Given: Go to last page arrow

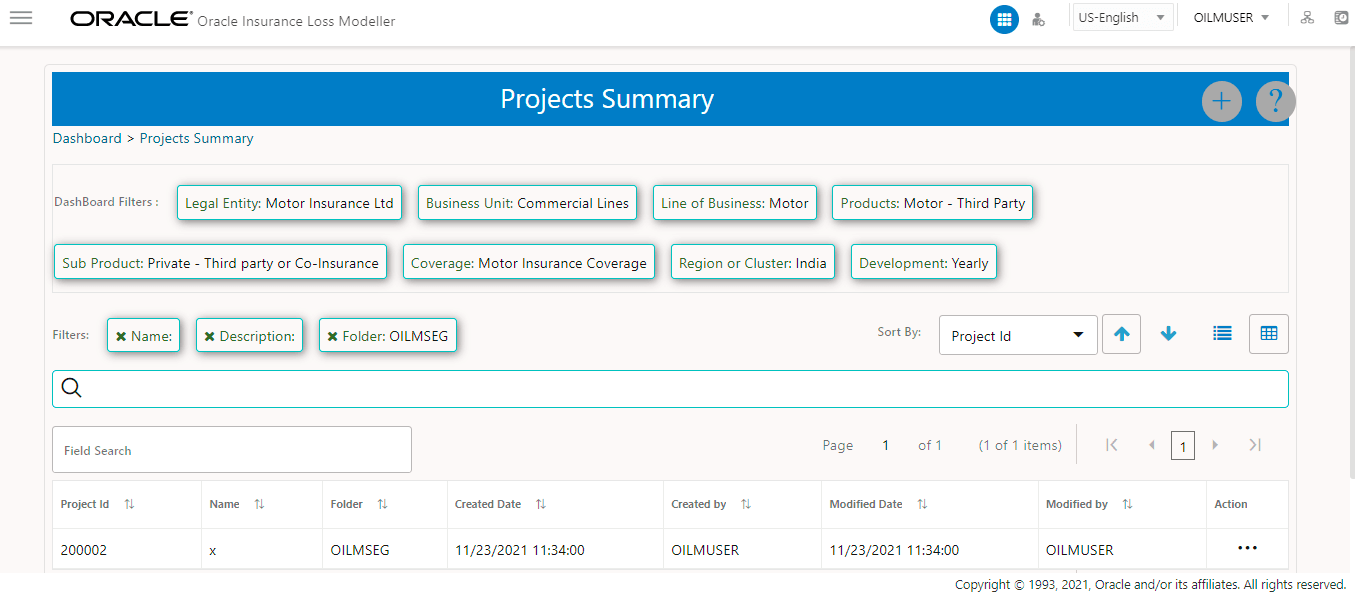Looking at the screenshot, I should click(1255, 445).
